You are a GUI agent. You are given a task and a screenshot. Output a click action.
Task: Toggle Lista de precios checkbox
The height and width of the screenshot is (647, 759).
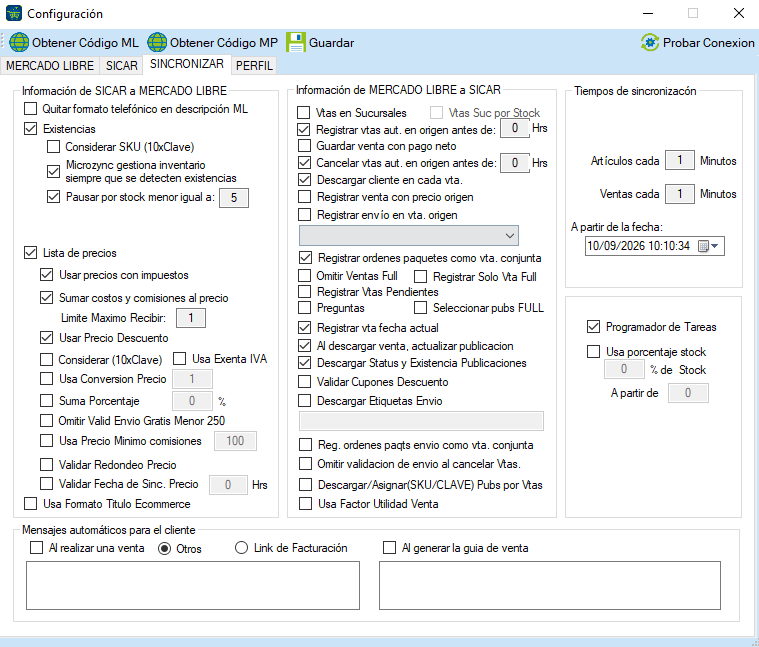(30, 253)
